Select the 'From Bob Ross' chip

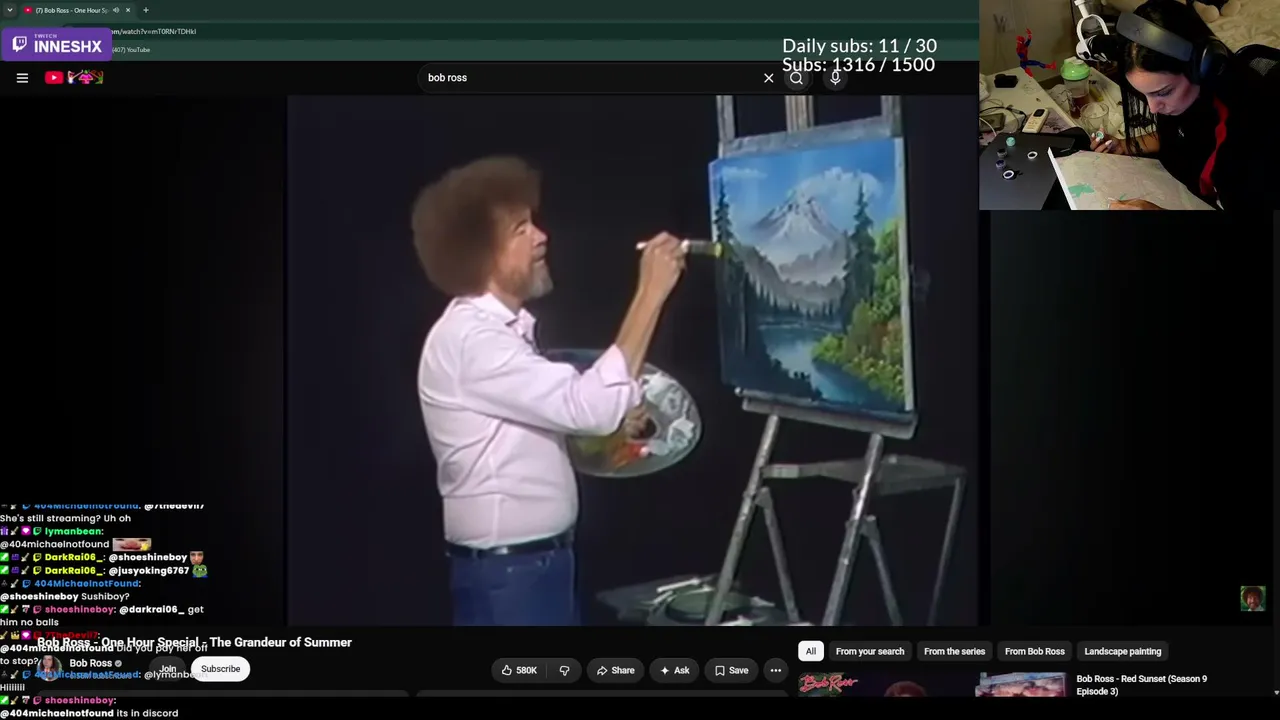point(1035,651)
